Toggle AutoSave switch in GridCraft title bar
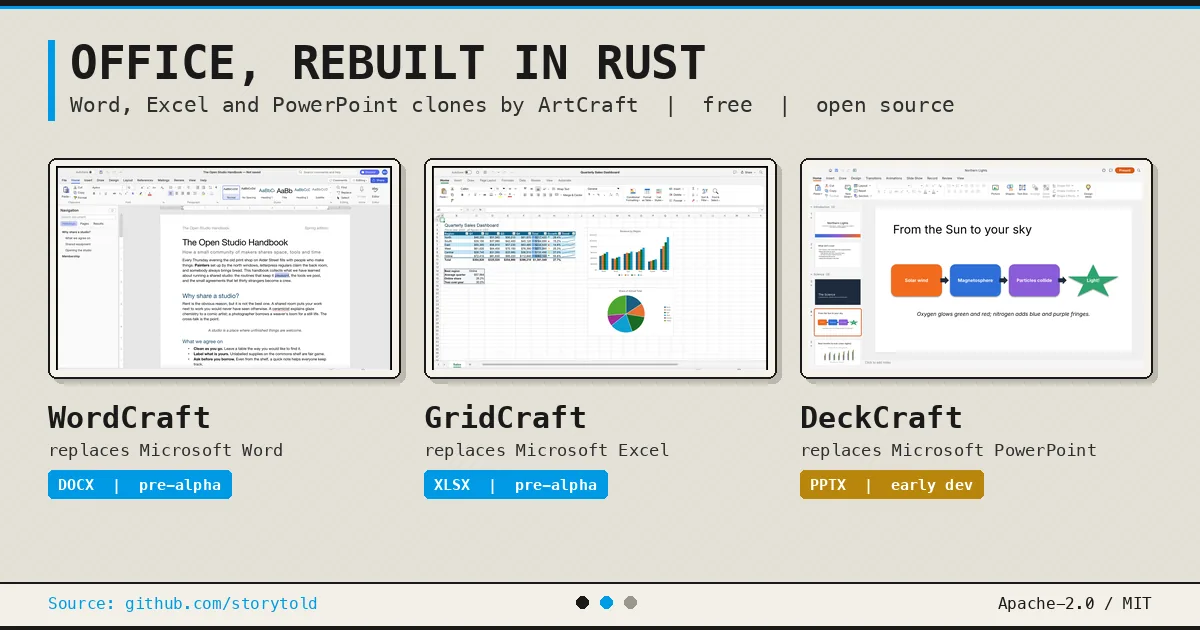1200x630 pixels. [x=468, y=172]
